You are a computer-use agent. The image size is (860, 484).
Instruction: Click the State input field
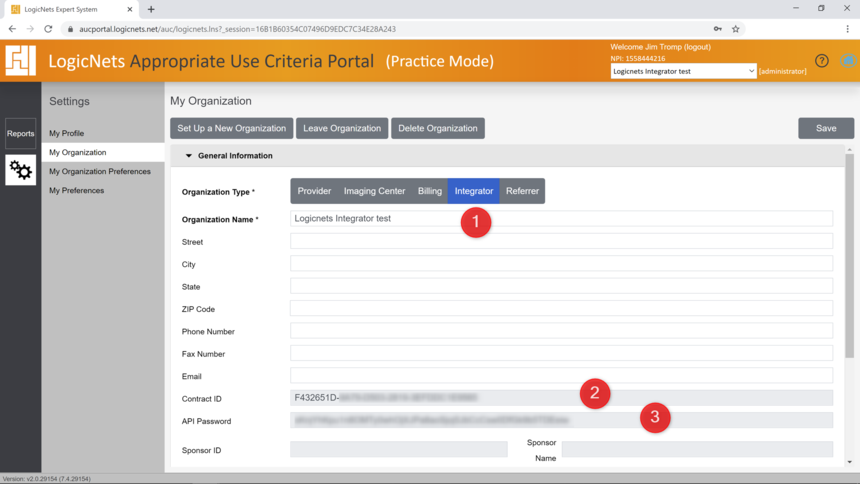point(562,286)
